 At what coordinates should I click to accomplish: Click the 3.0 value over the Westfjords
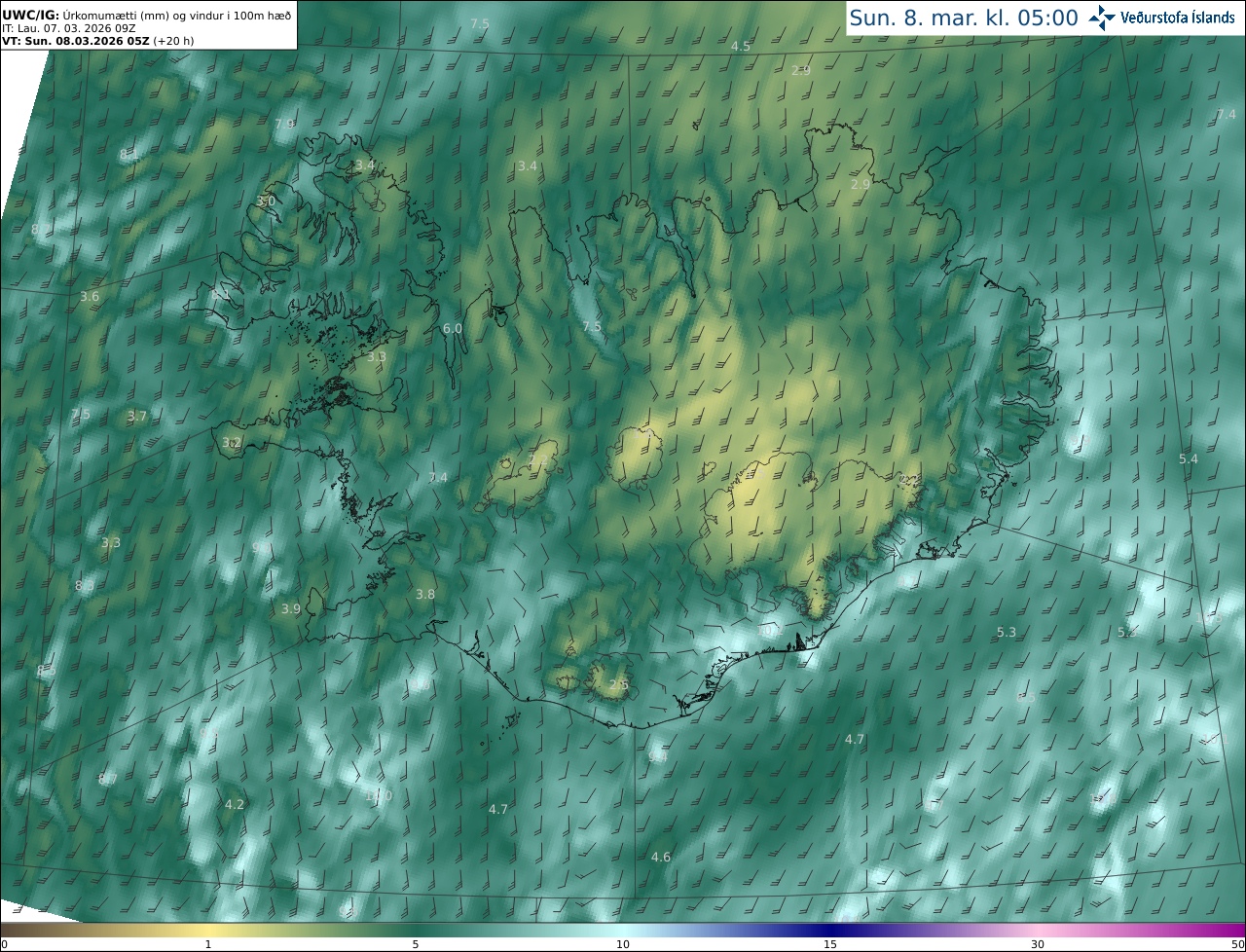click(266, 201)
